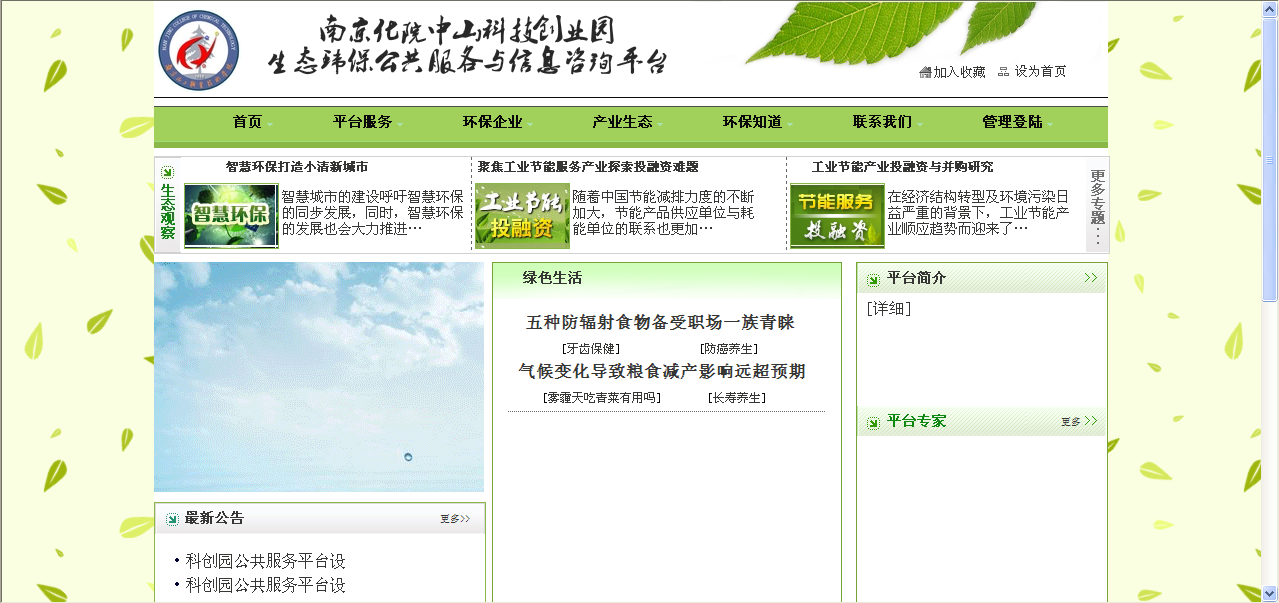This screenshot has height=603, width=1279.
Task: Open the [详细] platform introduction link
Action: pos(889,309)
